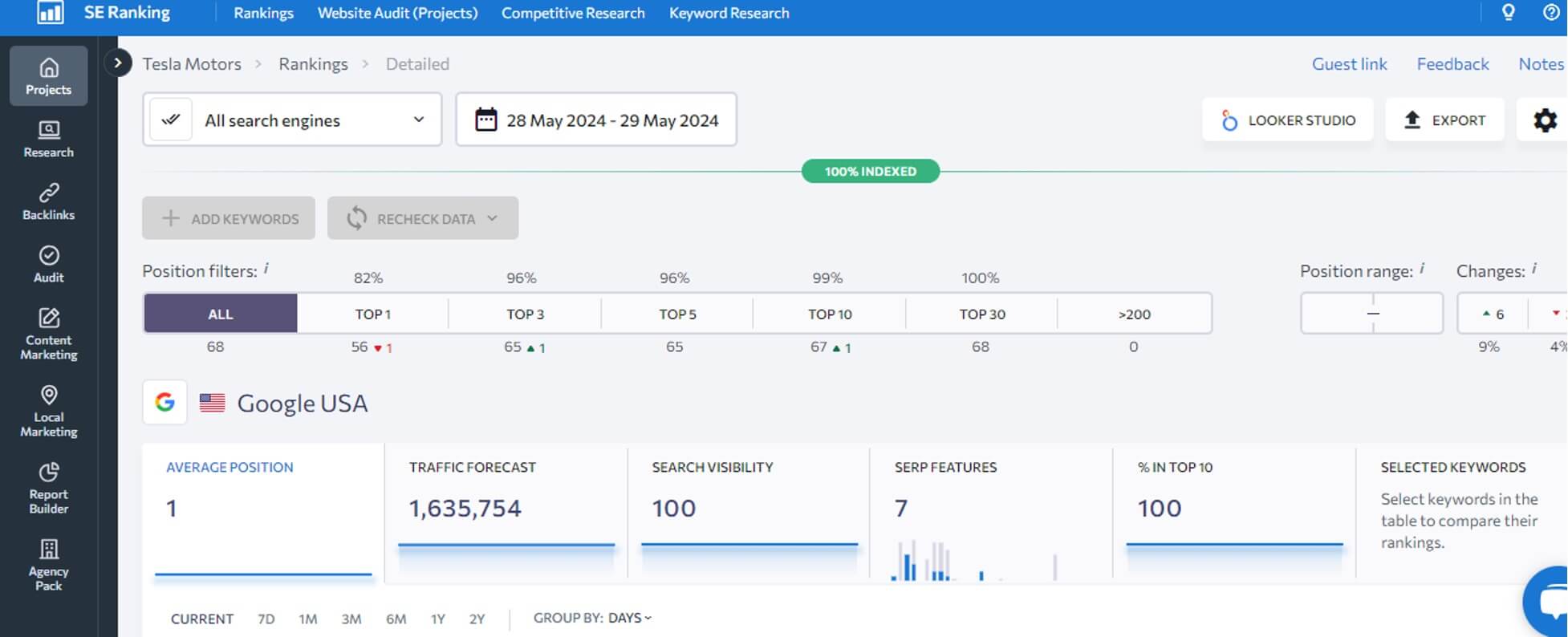Screen dimensions: 1568x637
Task: Open the Rankings top menu
Action: coord(263,13)
